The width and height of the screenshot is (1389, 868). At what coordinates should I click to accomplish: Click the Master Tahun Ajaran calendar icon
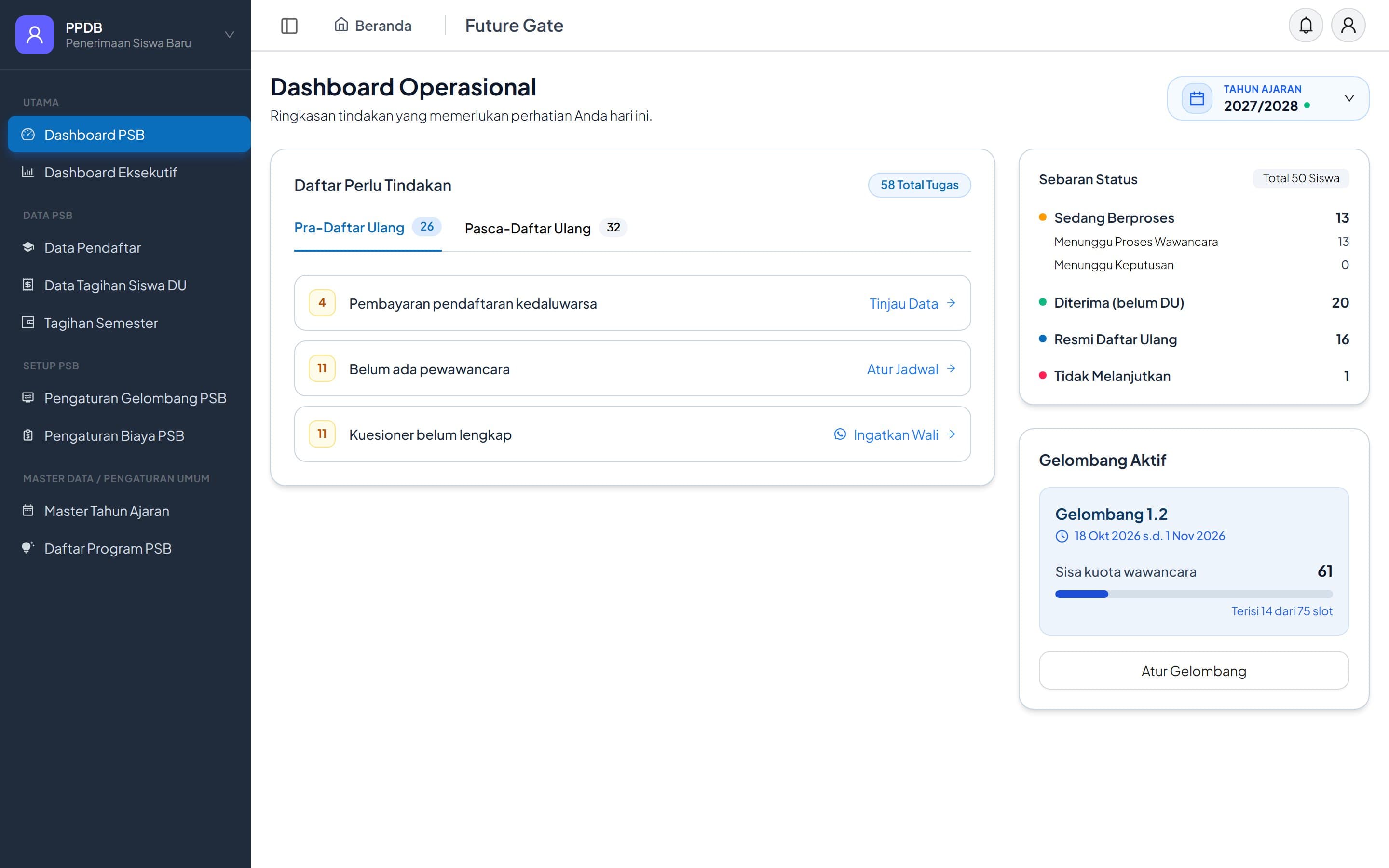(x=27, y=510)
